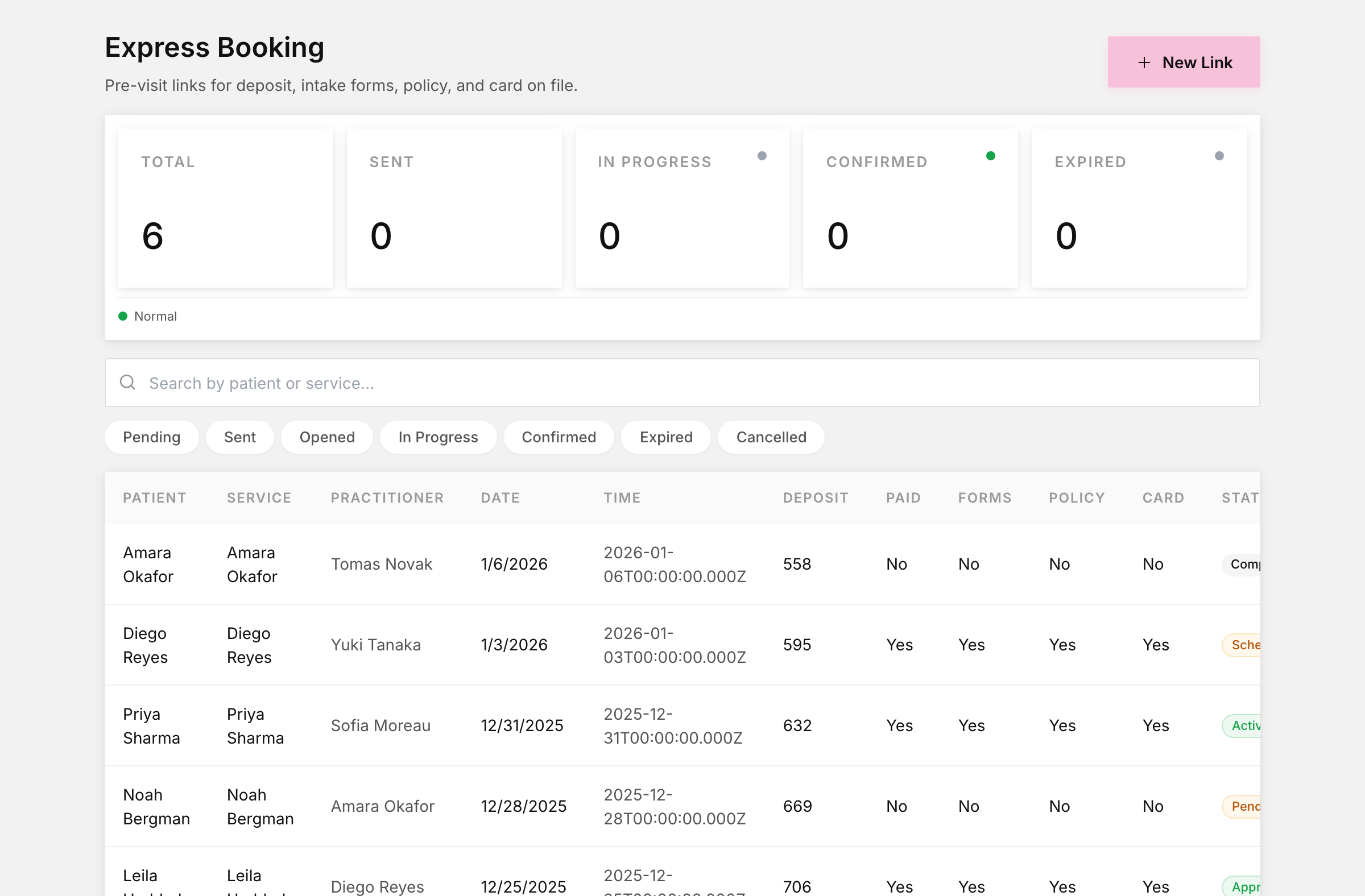
Task: Select patient Diego Reyes cell
Action: (145, 645)
